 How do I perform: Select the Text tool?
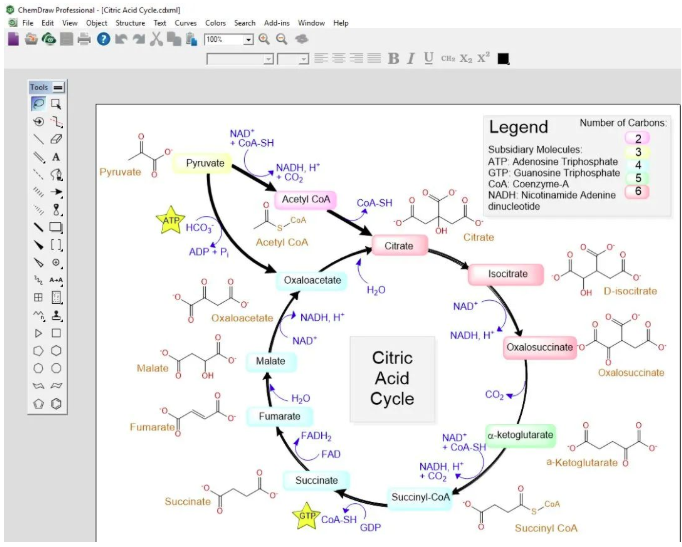pyautogui.click(x=56, y=157)
